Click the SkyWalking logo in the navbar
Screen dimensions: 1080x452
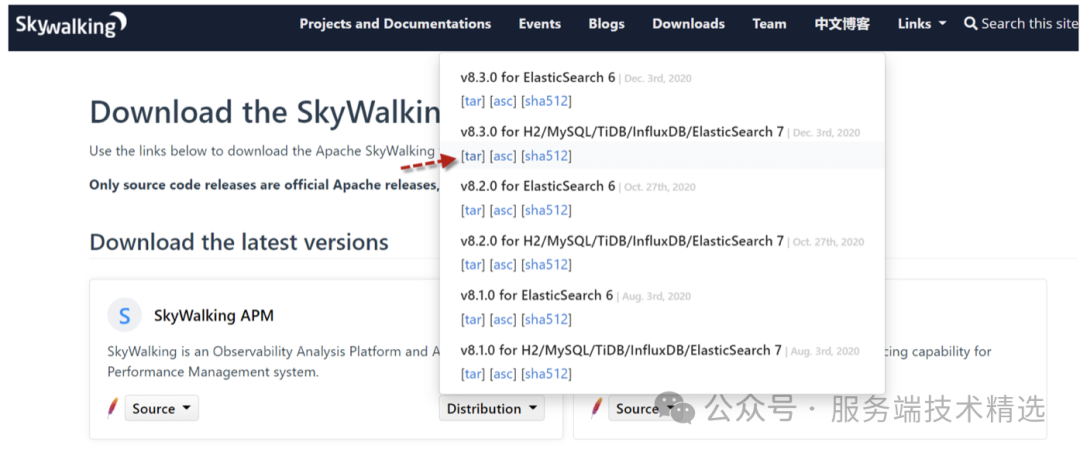tap(72, 24)
